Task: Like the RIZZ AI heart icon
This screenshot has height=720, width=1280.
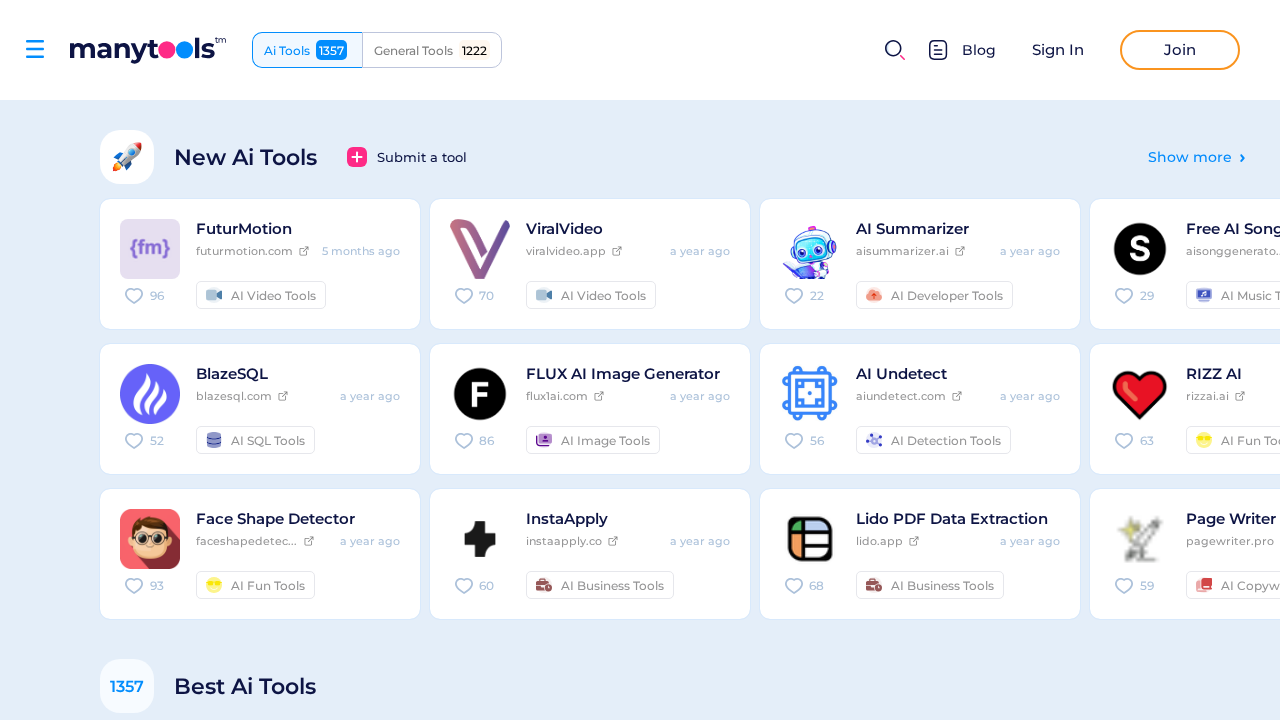Action: (x=1124, y=441)
